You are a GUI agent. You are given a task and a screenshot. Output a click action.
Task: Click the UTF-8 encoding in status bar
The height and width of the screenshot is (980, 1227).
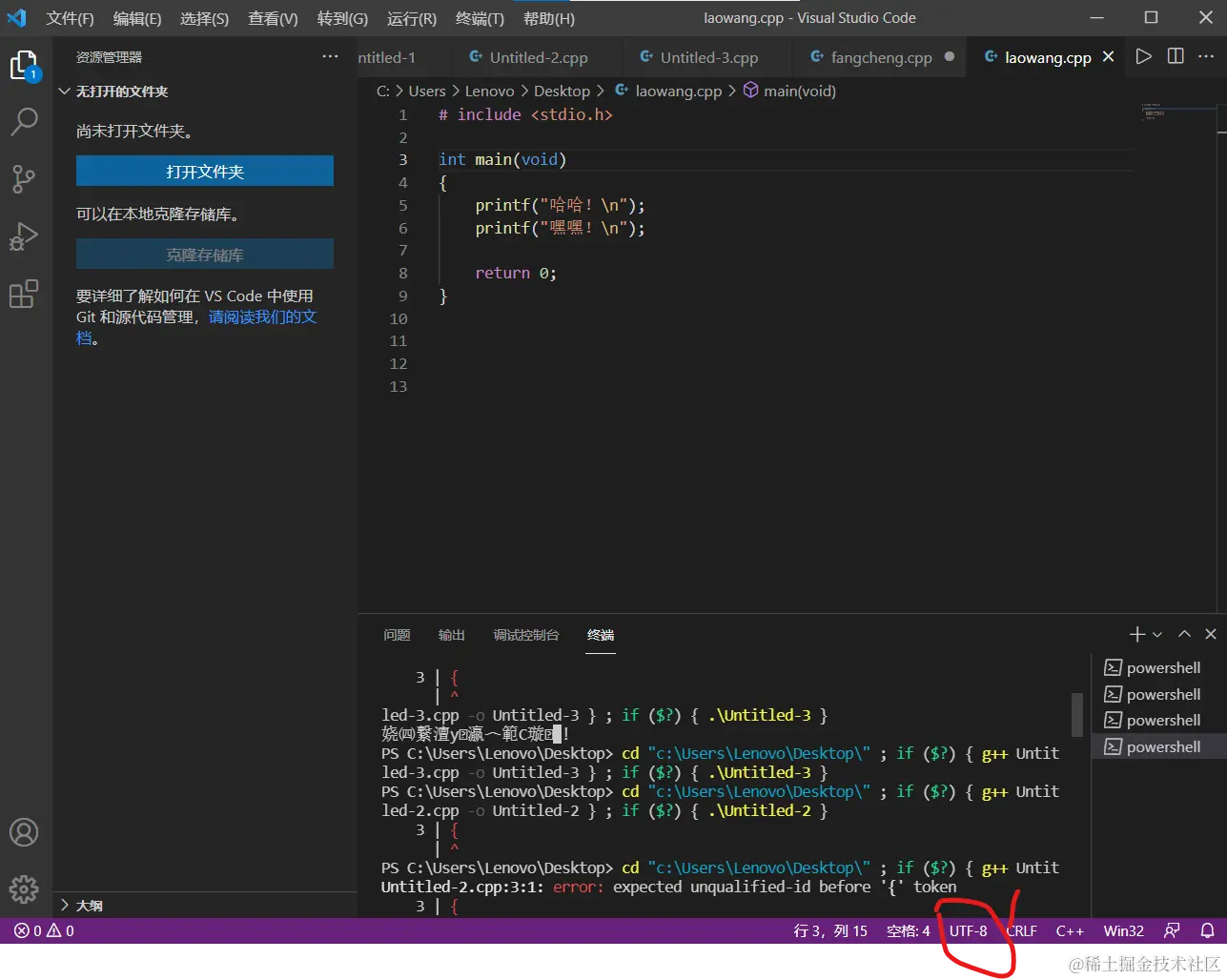coord(968,930)
